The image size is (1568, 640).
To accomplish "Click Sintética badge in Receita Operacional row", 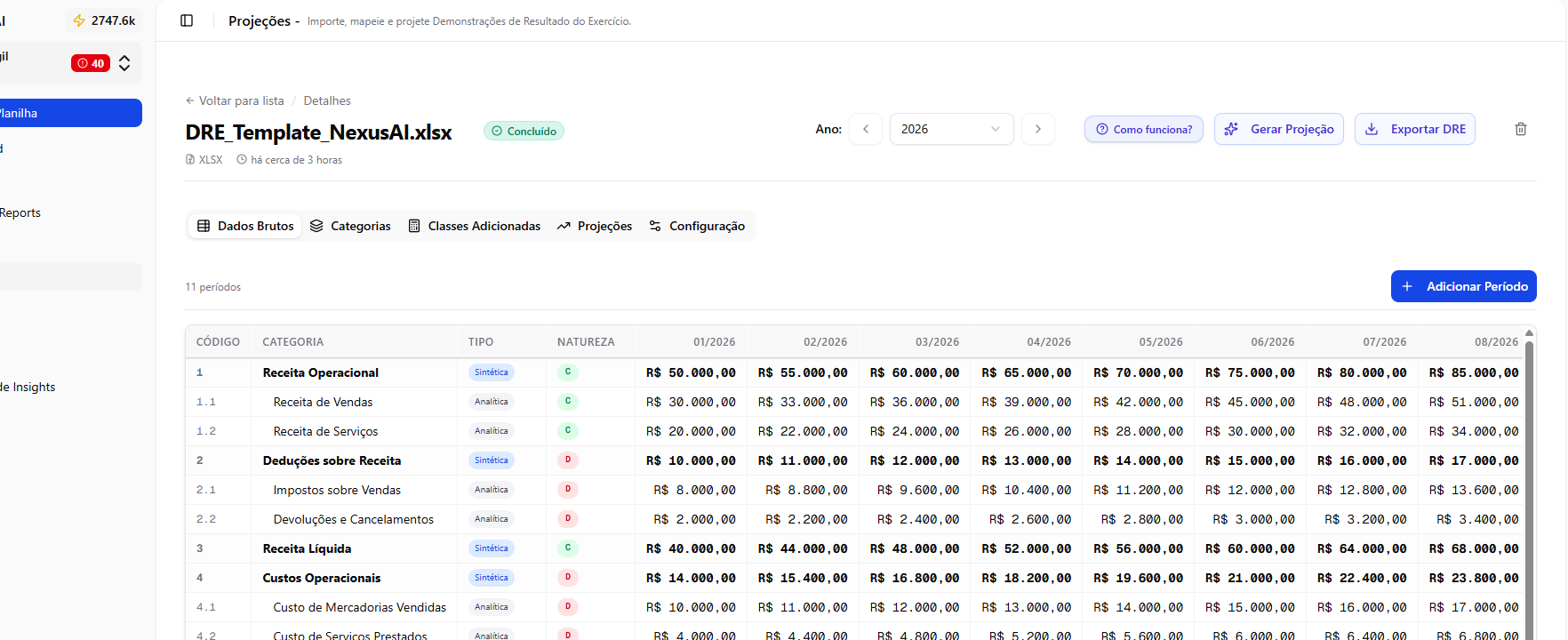I will pos(492,372).
